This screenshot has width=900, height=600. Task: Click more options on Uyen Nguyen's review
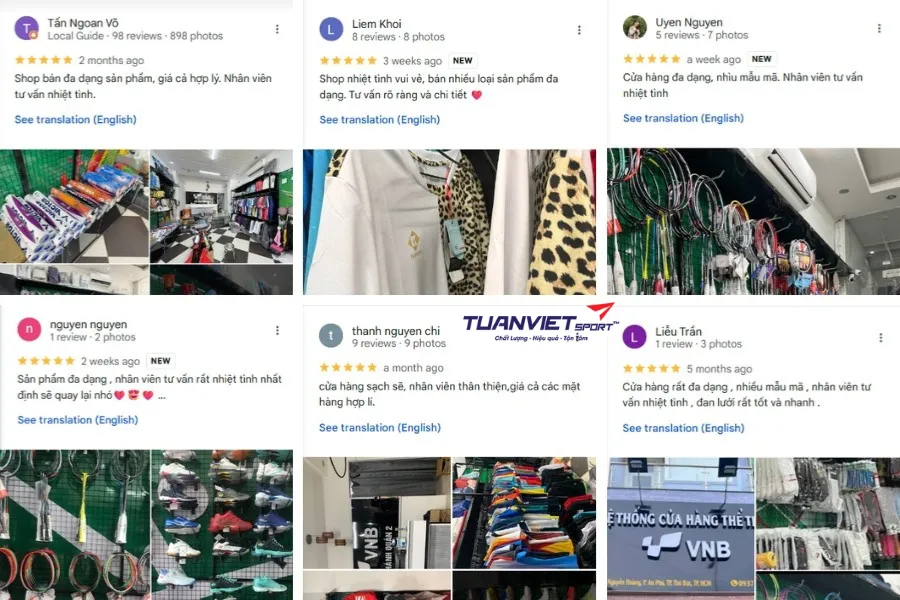pos(879,28)
